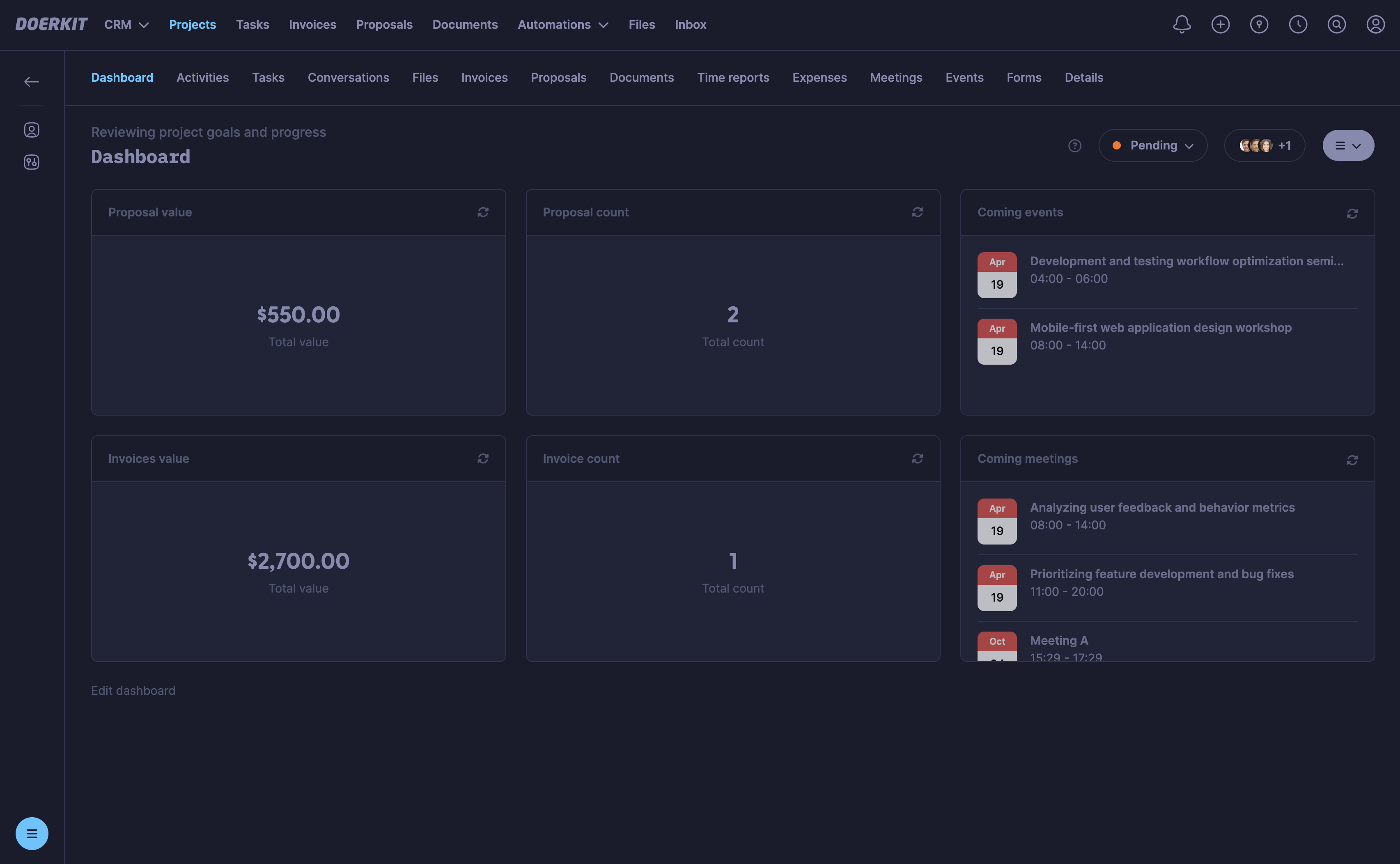This screenshot has height=864, width=1400.
Task: Open the Inbox menu item
Action: click(690, 25)
